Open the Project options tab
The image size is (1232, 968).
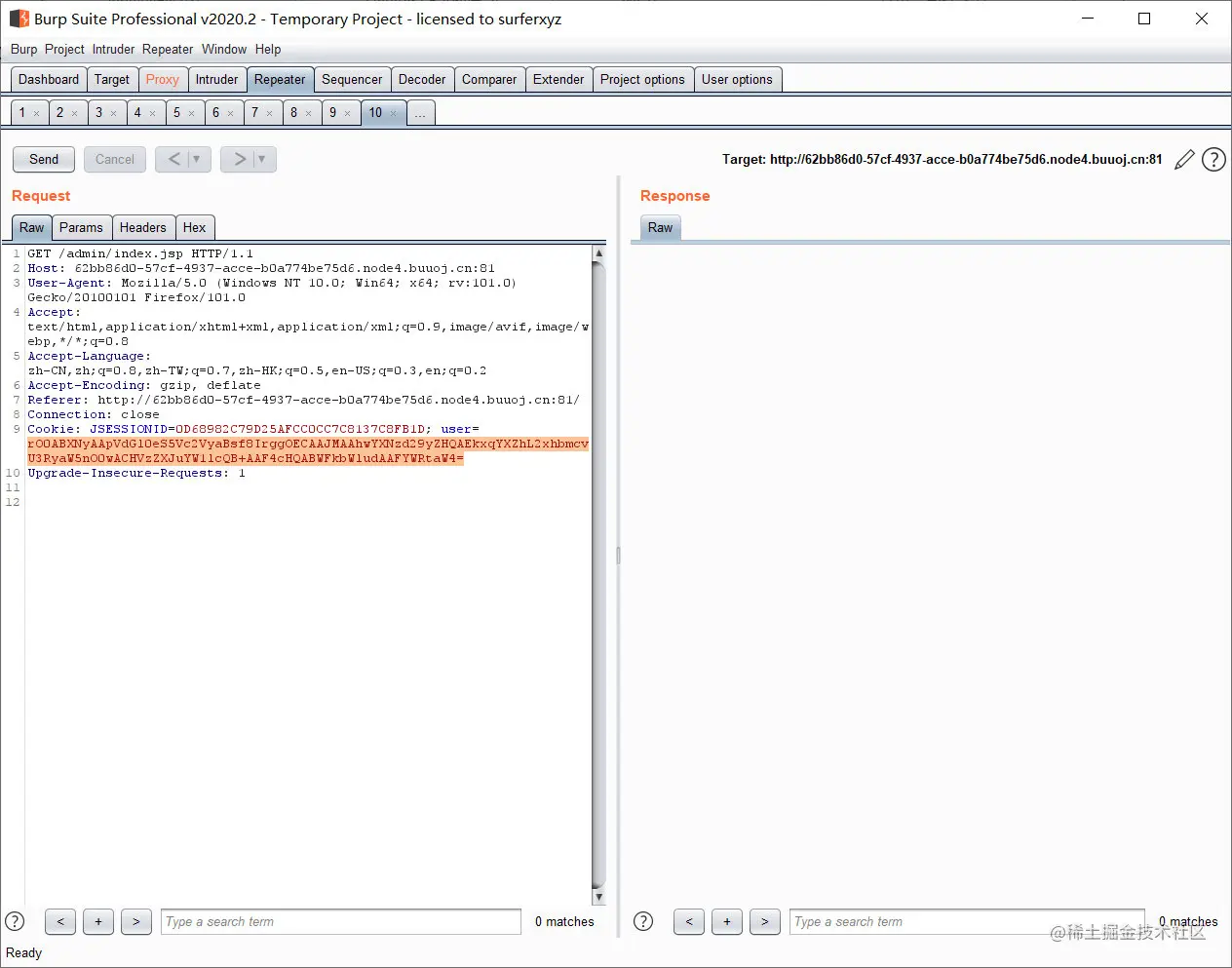(642, 80)
